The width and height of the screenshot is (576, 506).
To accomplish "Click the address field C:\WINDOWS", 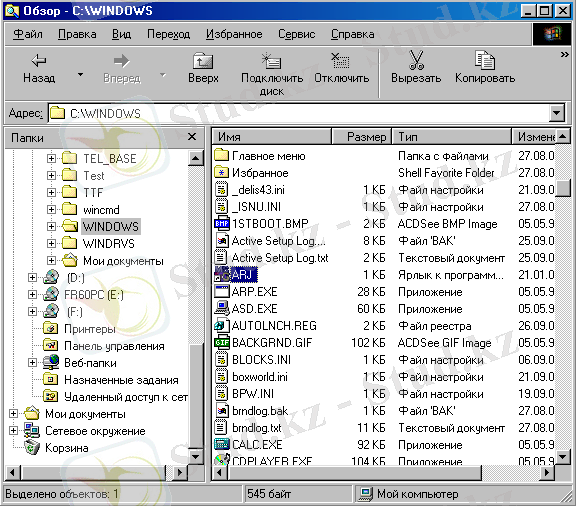I will coord(299,113).
